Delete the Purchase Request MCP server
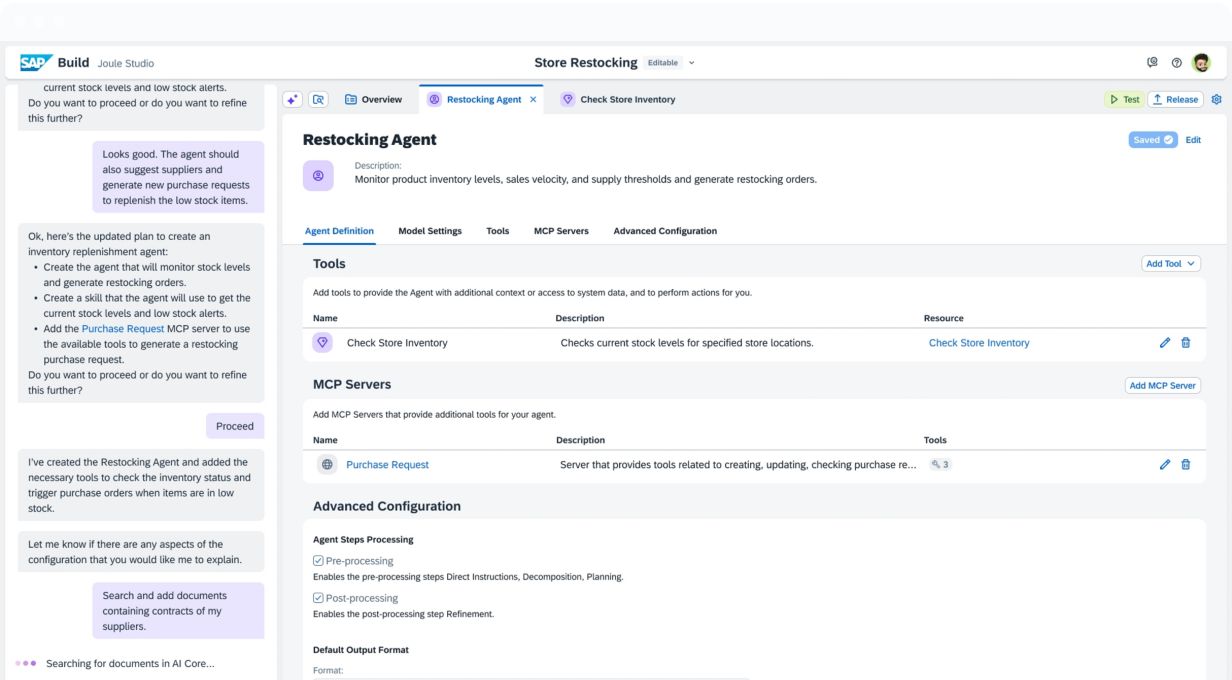1232x680 pixels. click(1186, 465)
